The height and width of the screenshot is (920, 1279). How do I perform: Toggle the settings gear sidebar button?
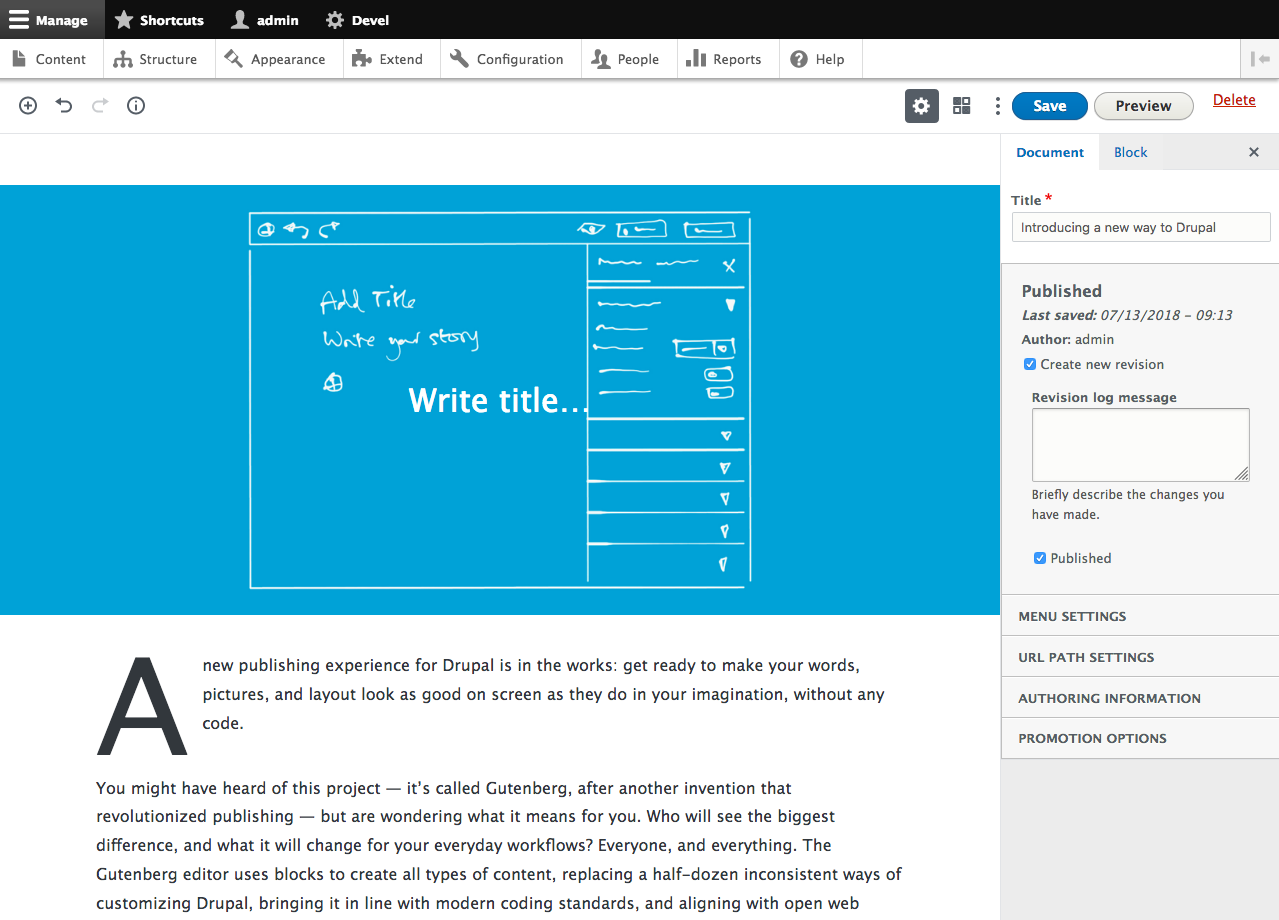click(x=921, y=106)
